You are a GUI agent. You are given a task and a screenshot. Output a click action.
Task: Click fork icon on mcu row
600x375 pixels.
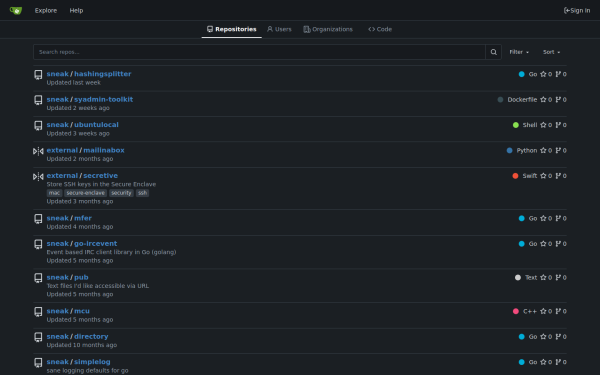(x=558, y=311)
